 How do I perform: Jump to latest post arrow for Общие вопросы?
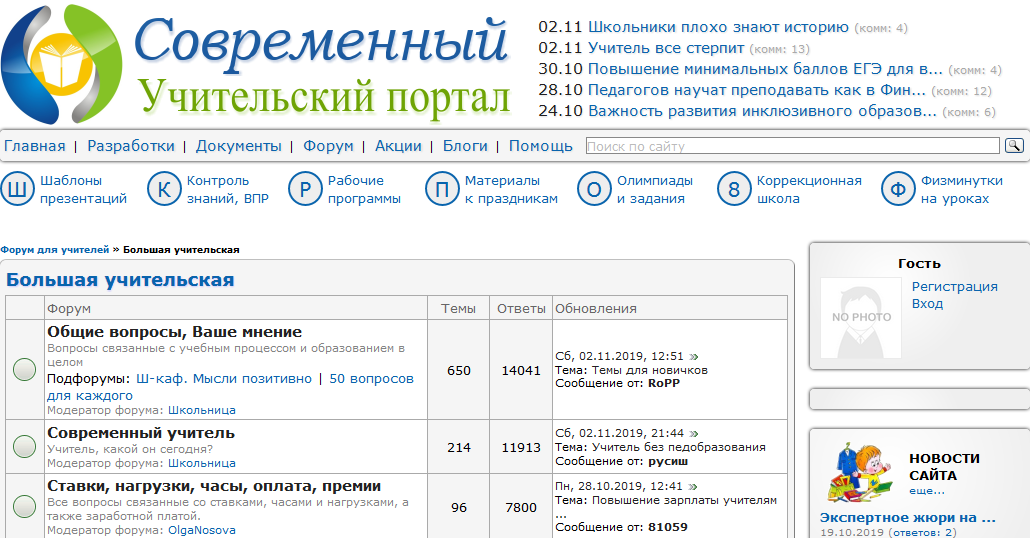pyautogui.click(x=694, y=356)
